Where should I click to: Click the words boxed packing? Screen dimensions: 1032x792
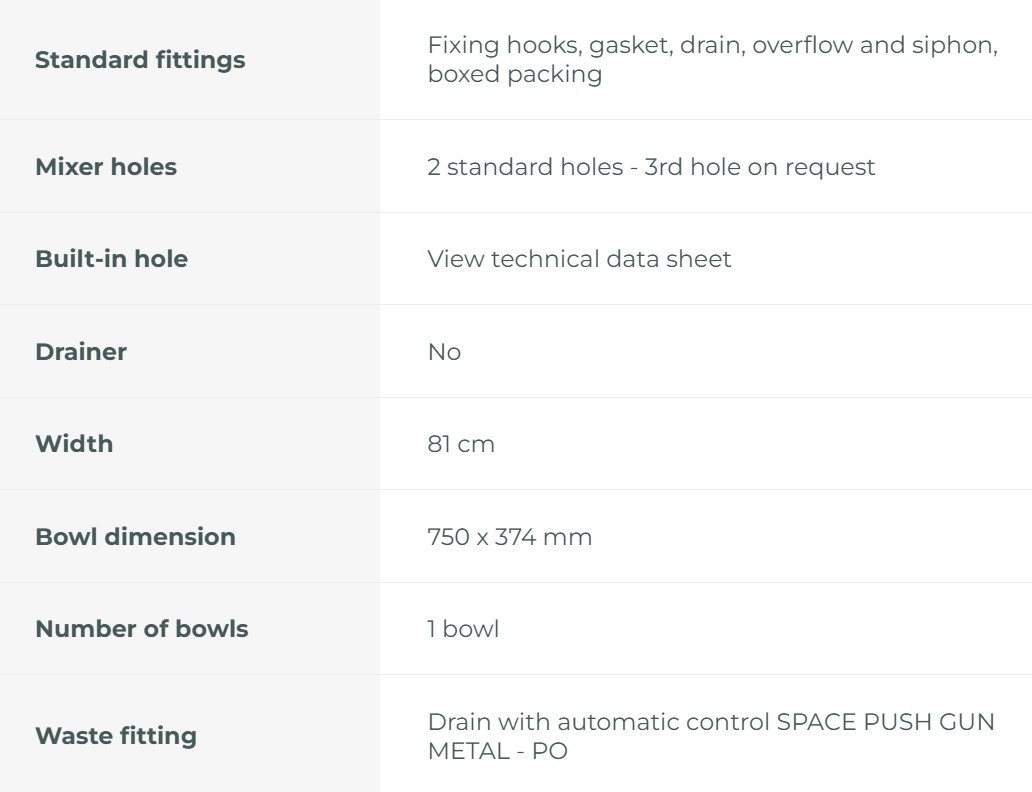515,75
